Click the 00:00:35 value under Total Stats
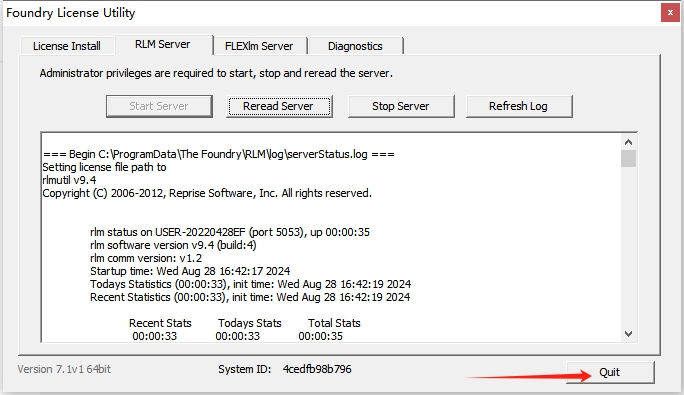Image resolution: width=684 pixels, height=395 pixels. [x=321, y=336]
